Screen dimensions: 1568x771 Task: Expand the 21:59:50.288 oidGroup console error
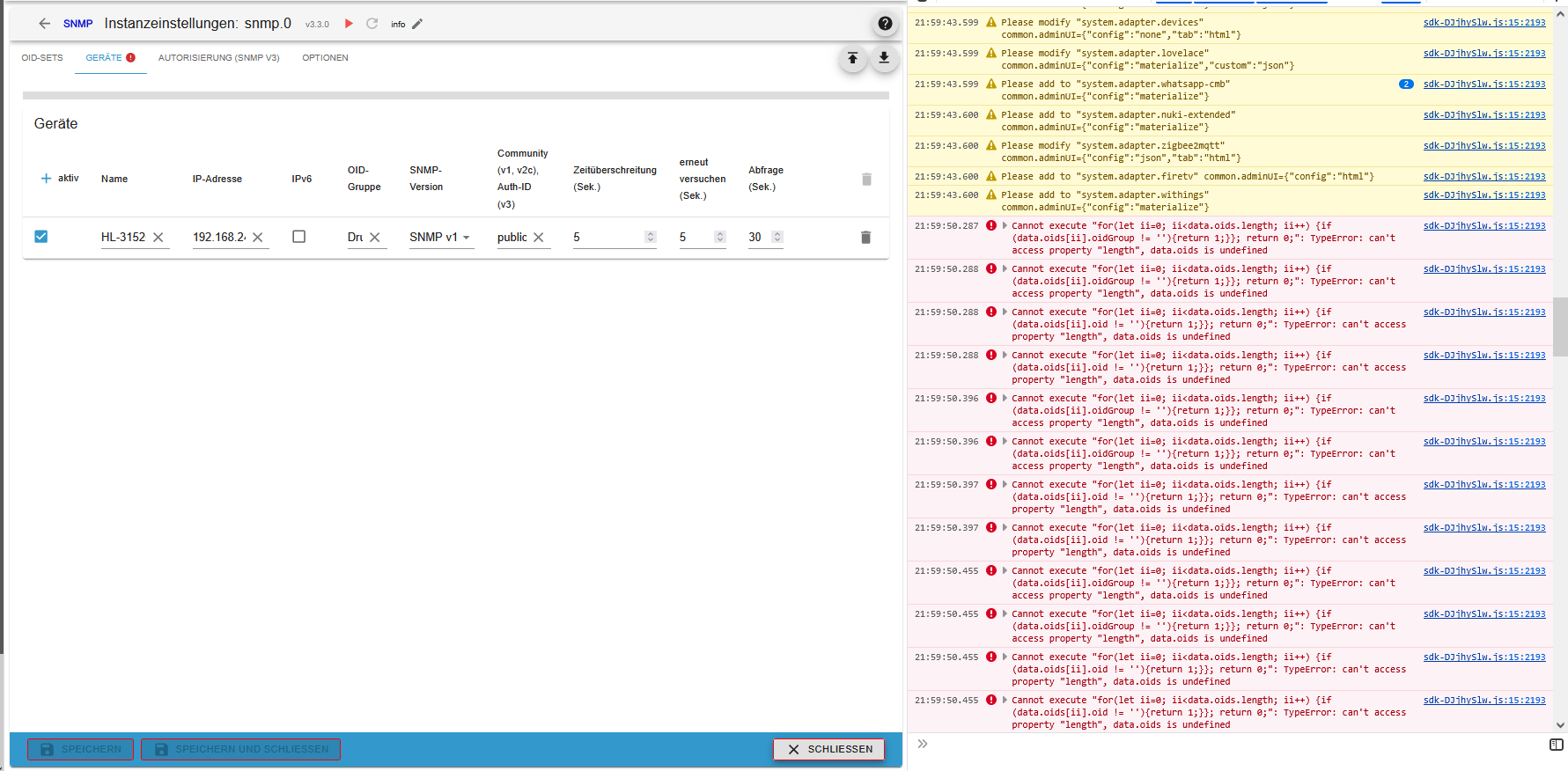click(1005, 268)
